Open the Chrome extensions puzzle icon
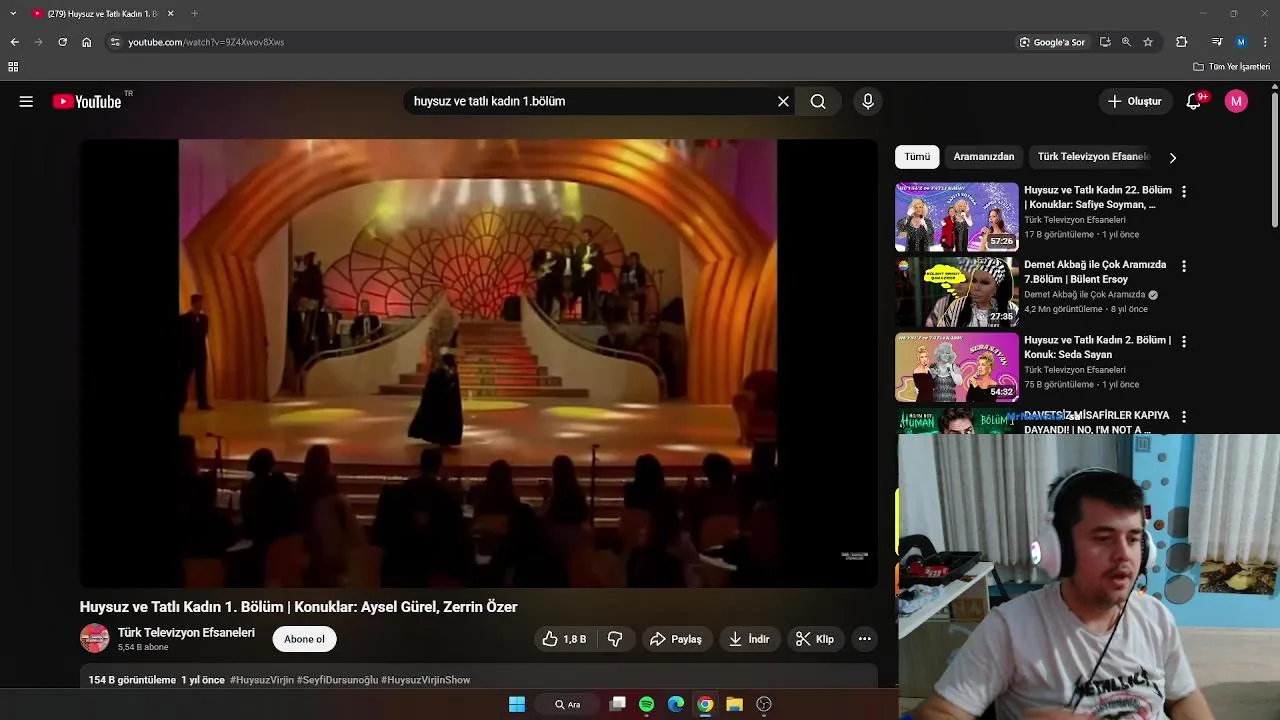Viewport: 1280px width, 720px height. [x=1181, y=42]
